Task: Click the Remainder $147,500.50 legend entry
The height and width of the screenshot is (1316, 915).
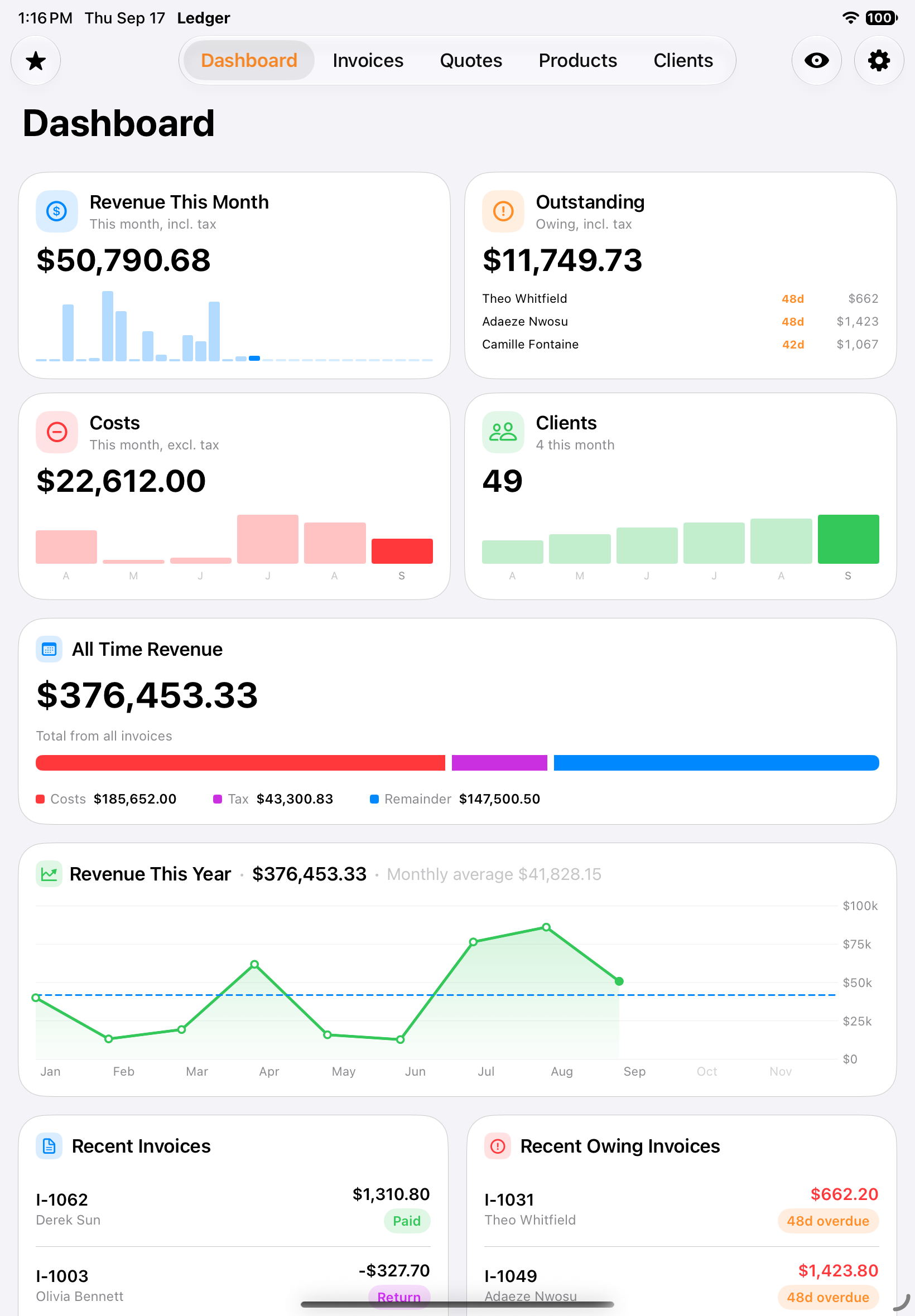Action: tap(455, 799)
